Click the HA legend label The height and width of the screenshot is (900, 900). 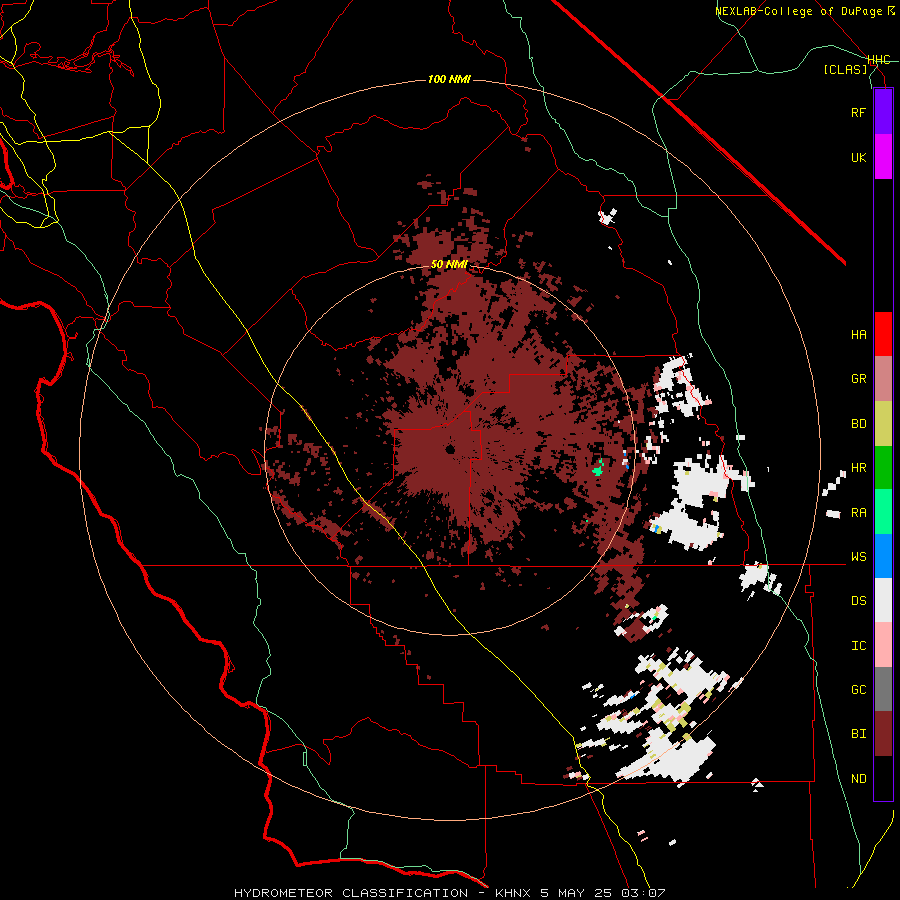coord(858,334)
